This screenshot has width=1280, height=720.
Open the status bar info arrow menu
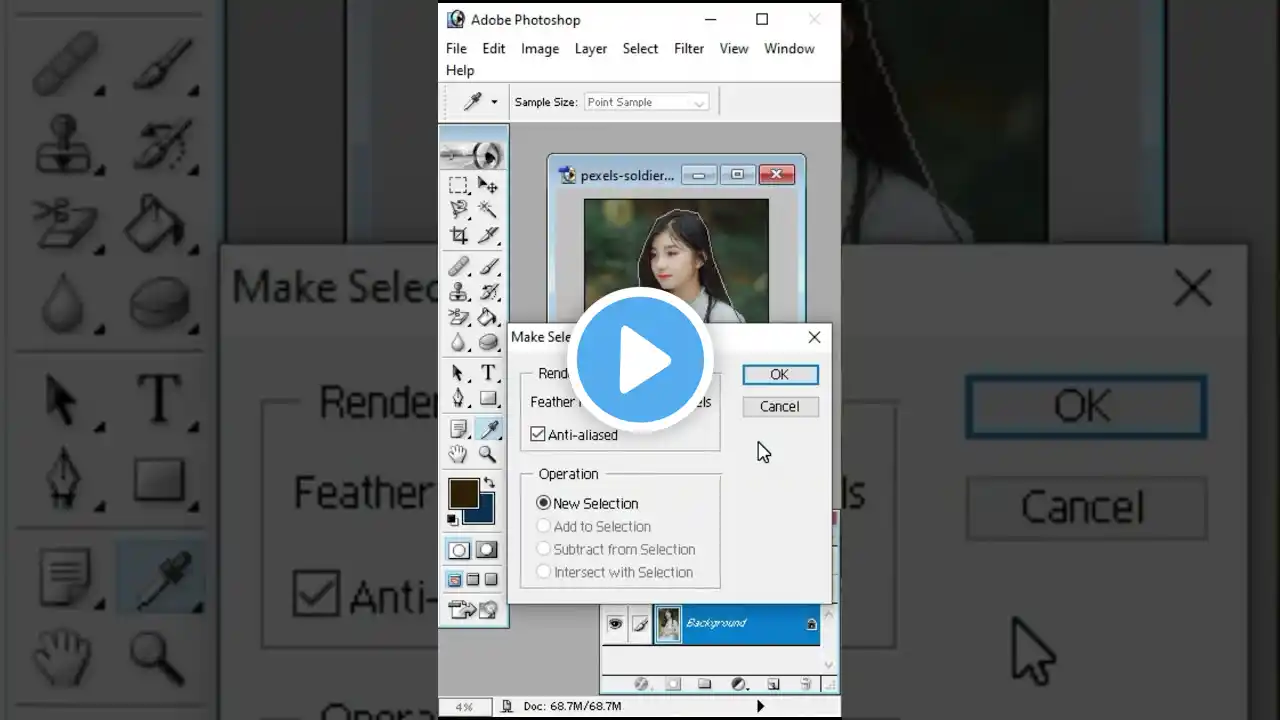pos(760,706)
